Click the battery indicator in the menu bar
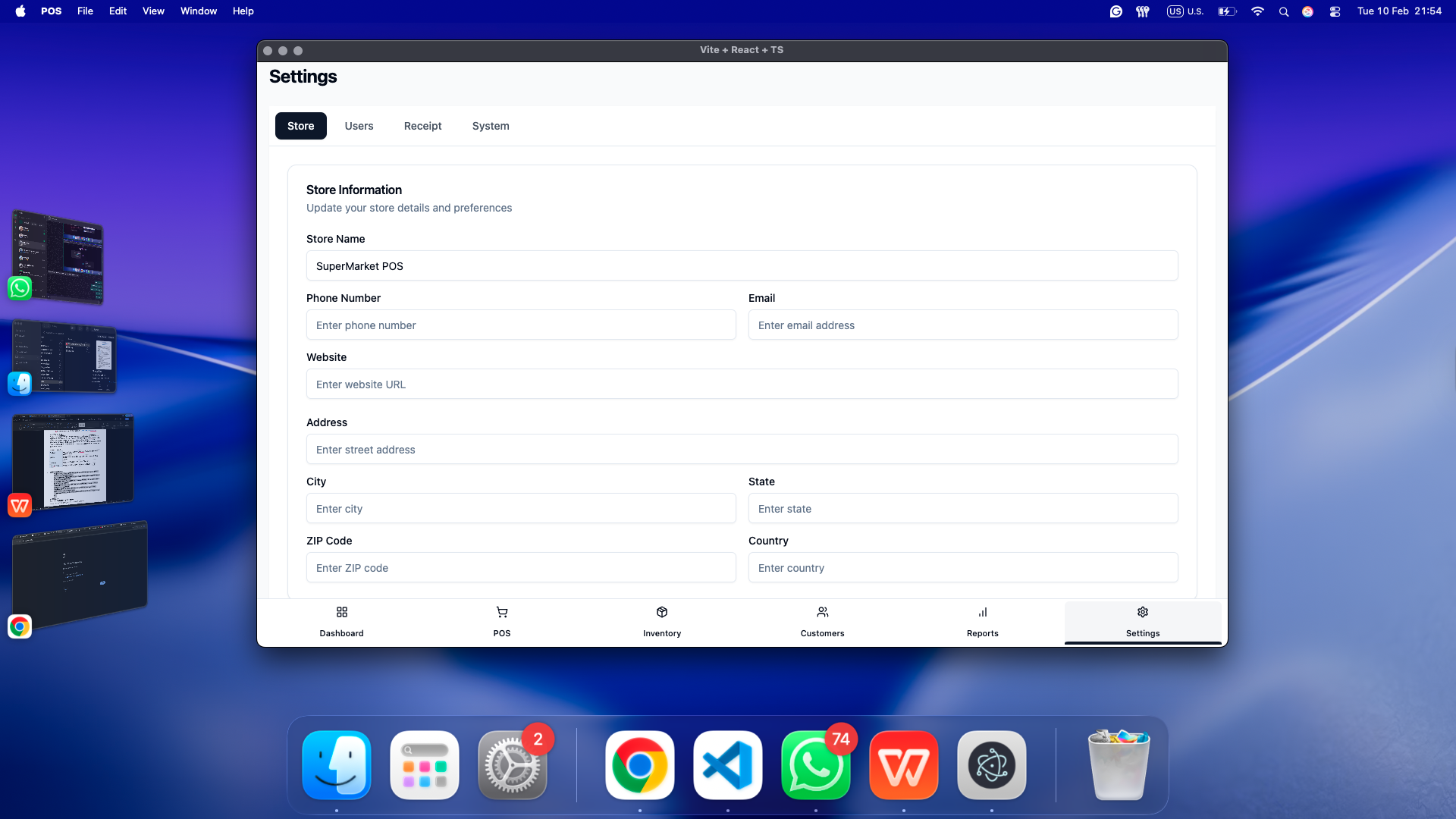1456x819 pixels. coord(1226,11)
